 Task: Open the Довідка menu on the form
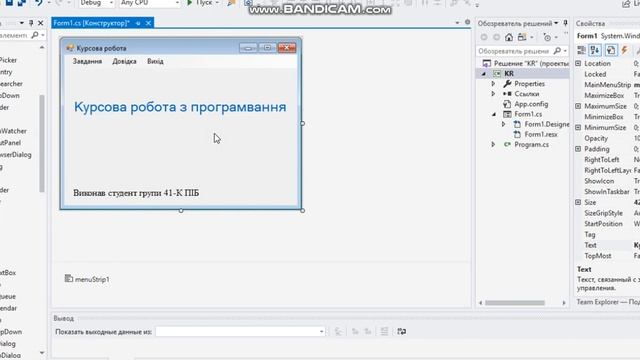tap(124, 61)
